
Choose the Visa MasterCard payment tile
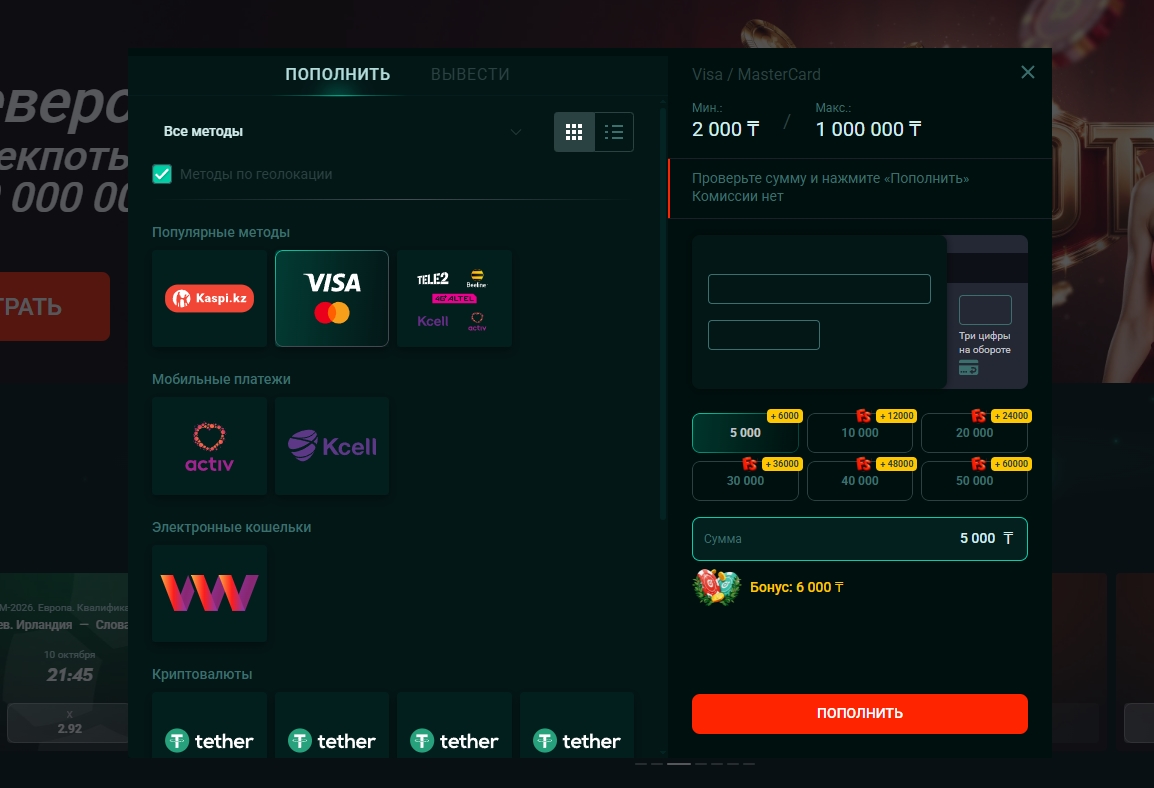(332, 298)
